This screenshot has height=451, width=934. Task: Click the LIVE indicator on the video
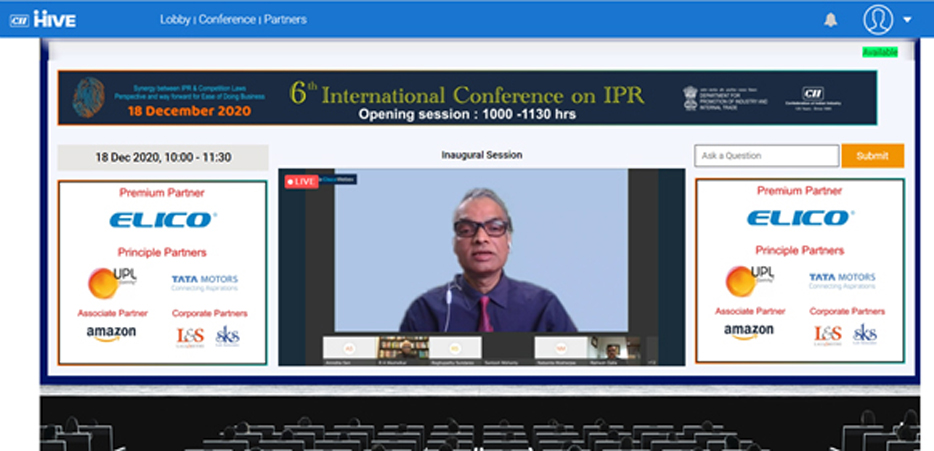click(301, 182)
